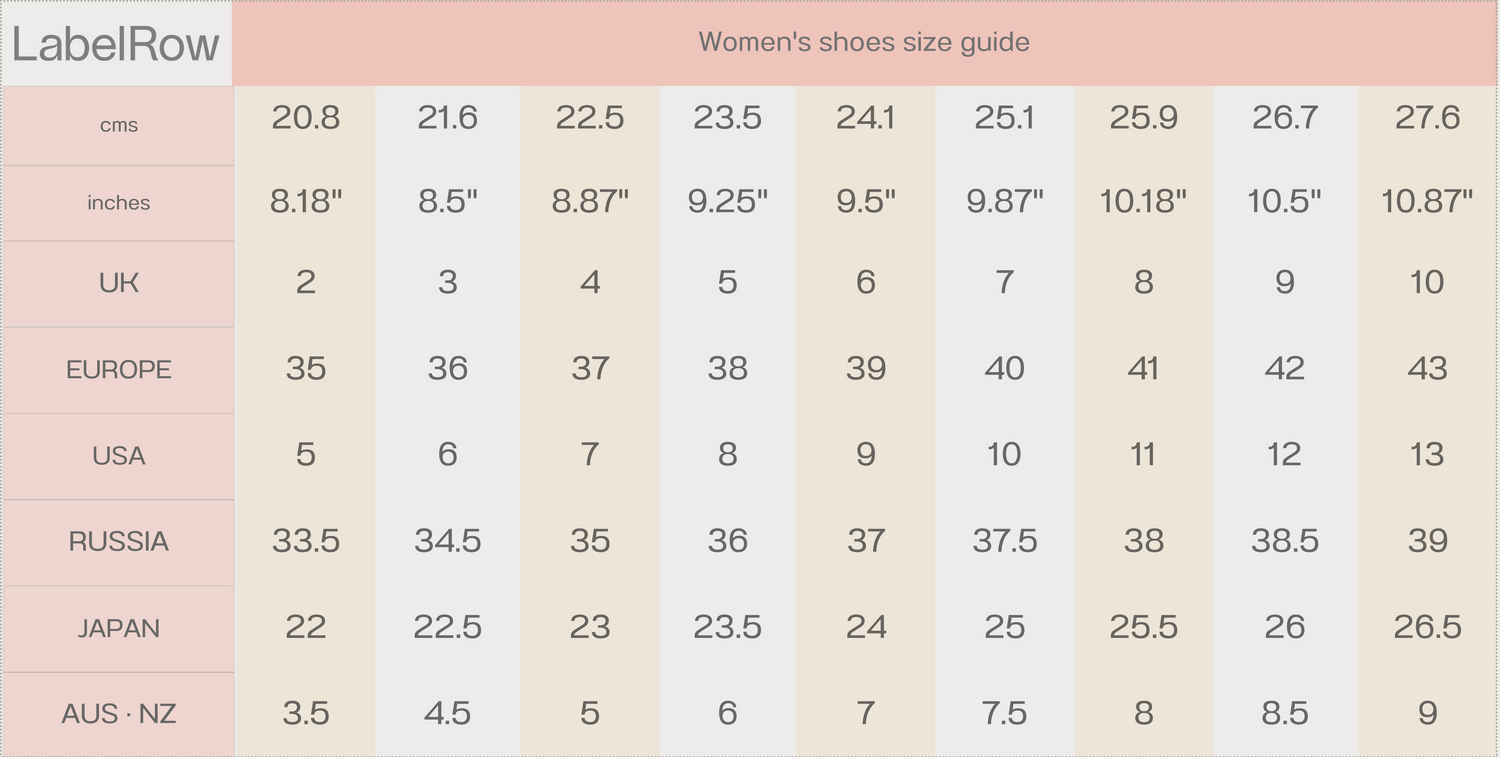Click the Women's shoes size guide title

864,42
